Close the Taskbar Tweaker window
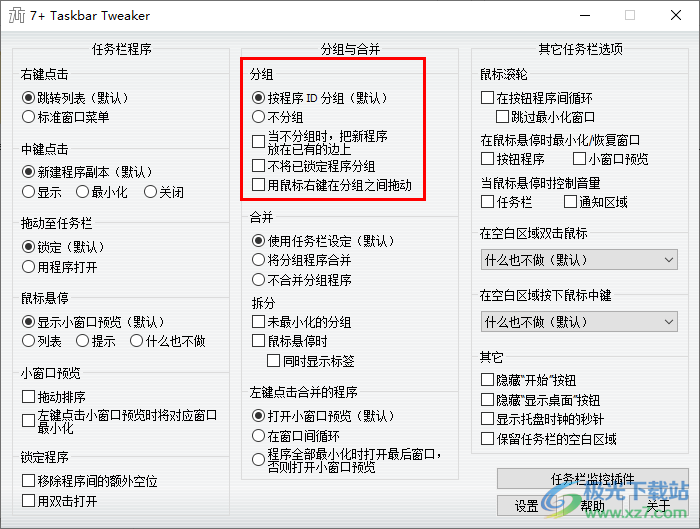 coord(676,15)
